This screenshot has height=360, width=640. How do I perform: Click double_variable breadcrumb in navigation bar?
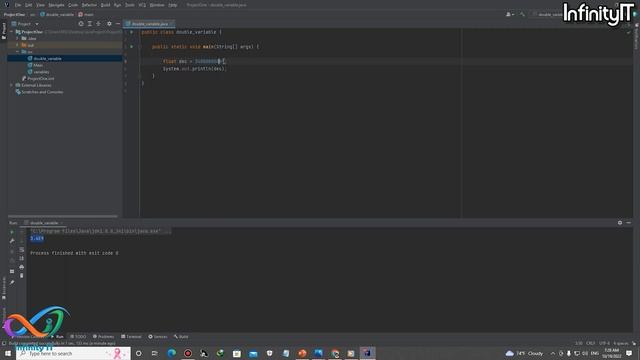click(57, 14)
